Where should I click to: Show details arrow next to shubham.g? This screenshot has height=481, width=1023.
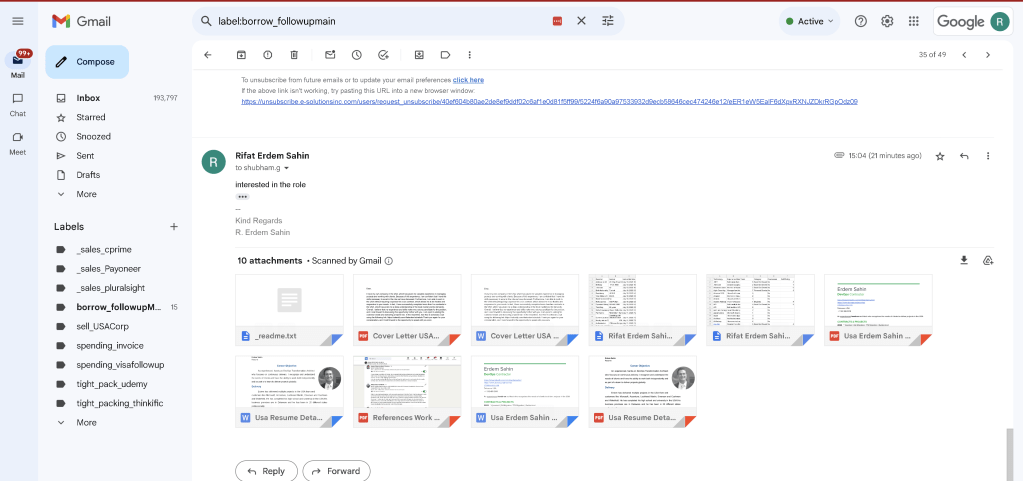tap(286, 168)
